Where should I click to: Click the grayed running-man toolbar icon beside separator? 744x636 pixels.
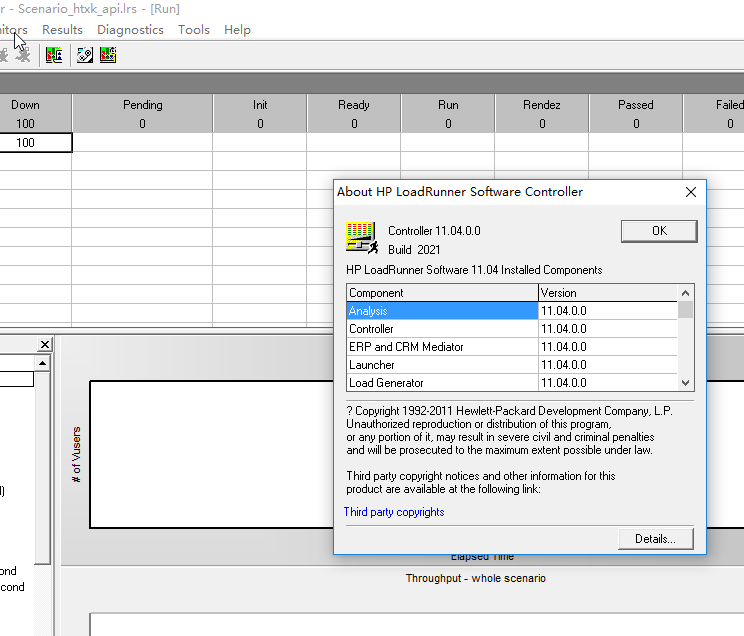(x=22, y=55)
